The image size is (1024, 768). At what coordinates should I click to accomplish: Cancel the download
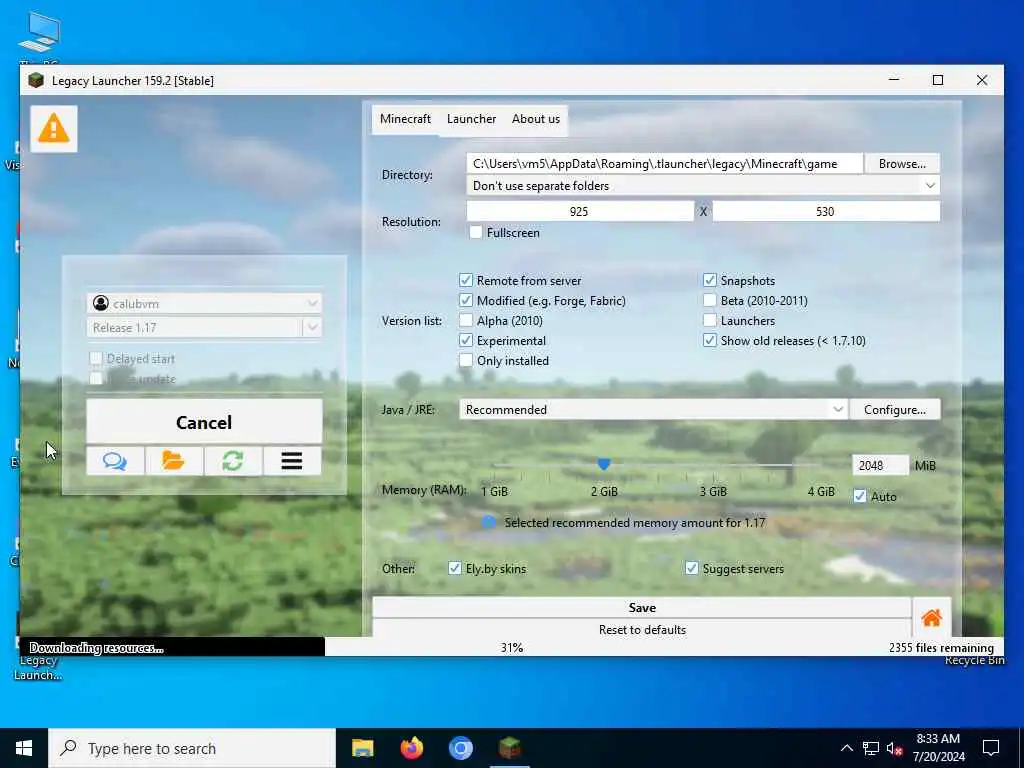(x=204, y=423)
